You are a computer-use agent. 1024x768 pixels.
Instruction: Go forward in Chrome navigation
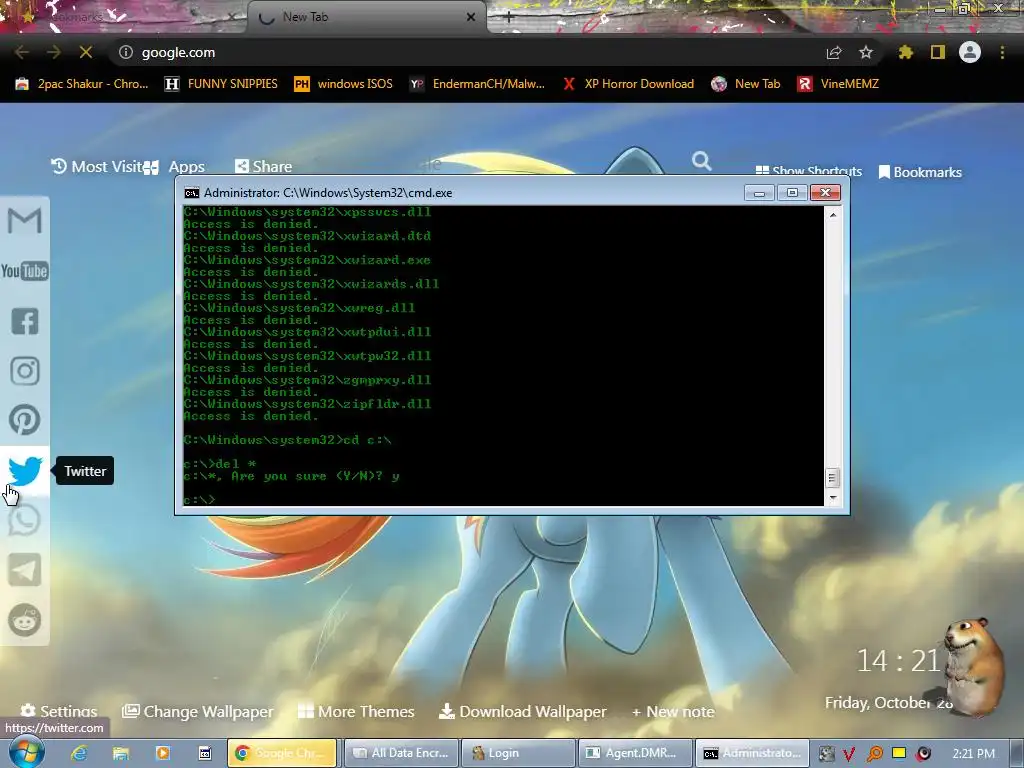coord(54,52)
